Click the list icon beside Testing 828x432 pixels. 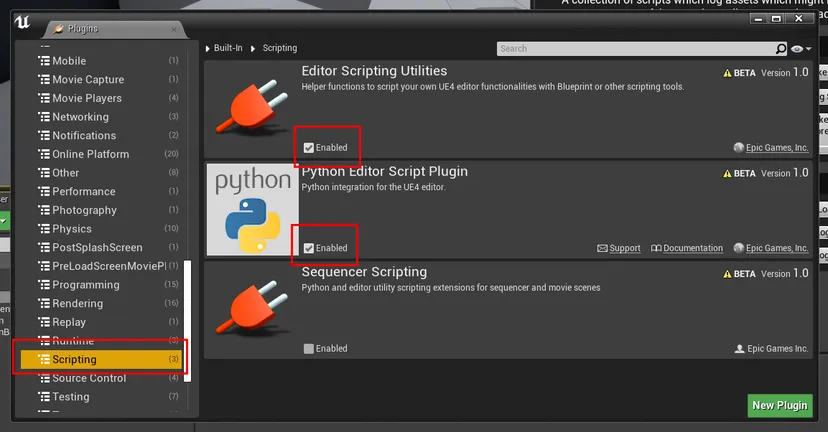pyautogui.click(x=44, y=397)
